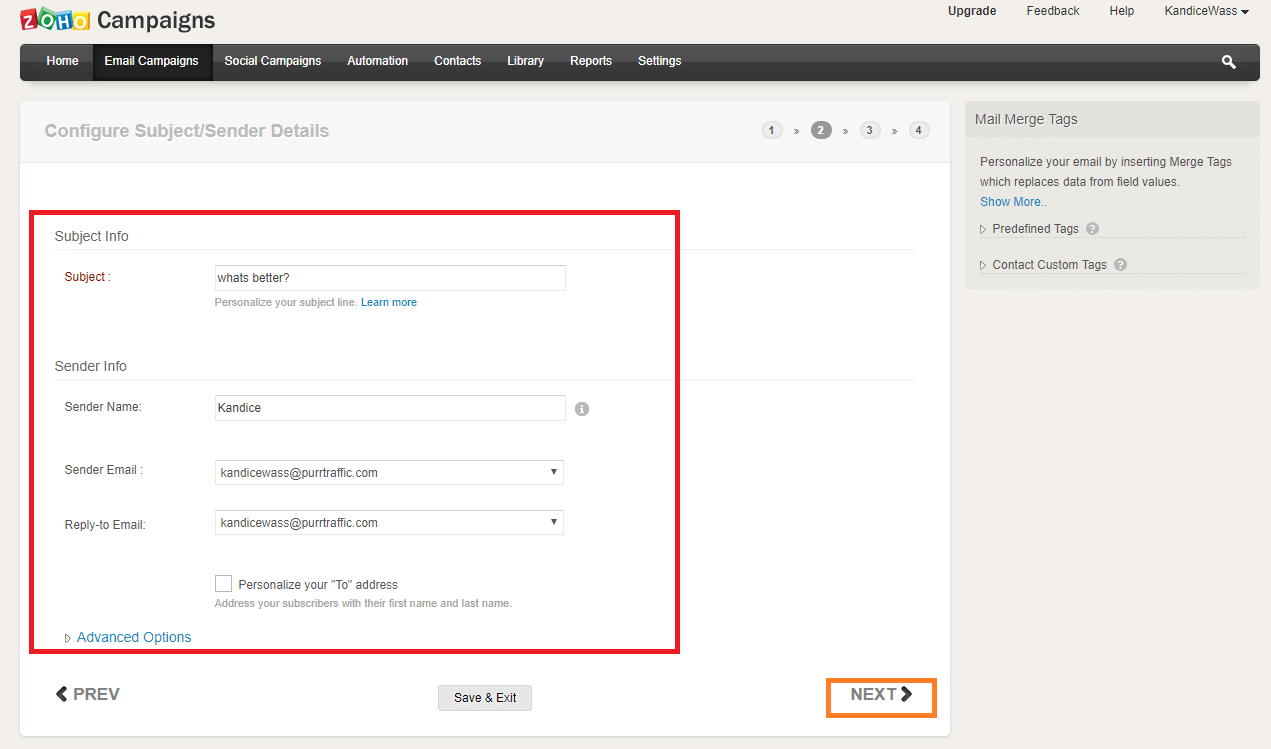Screen dimensions: 1271x749
Task: Open the Help link
Action: pos(1122,11)
